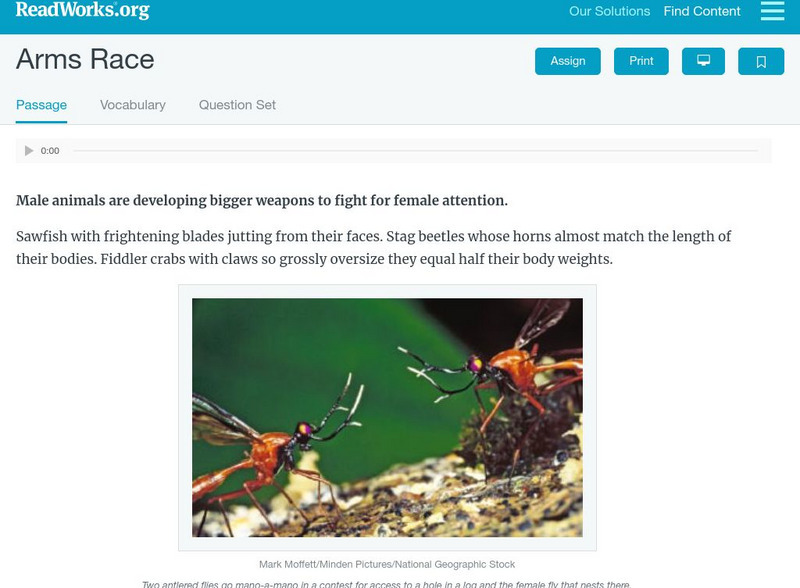Bookmark this article with the bookmark icon
Image resolution: width=800 pixels, height=588 pixels.
click(x=761, y=61)
